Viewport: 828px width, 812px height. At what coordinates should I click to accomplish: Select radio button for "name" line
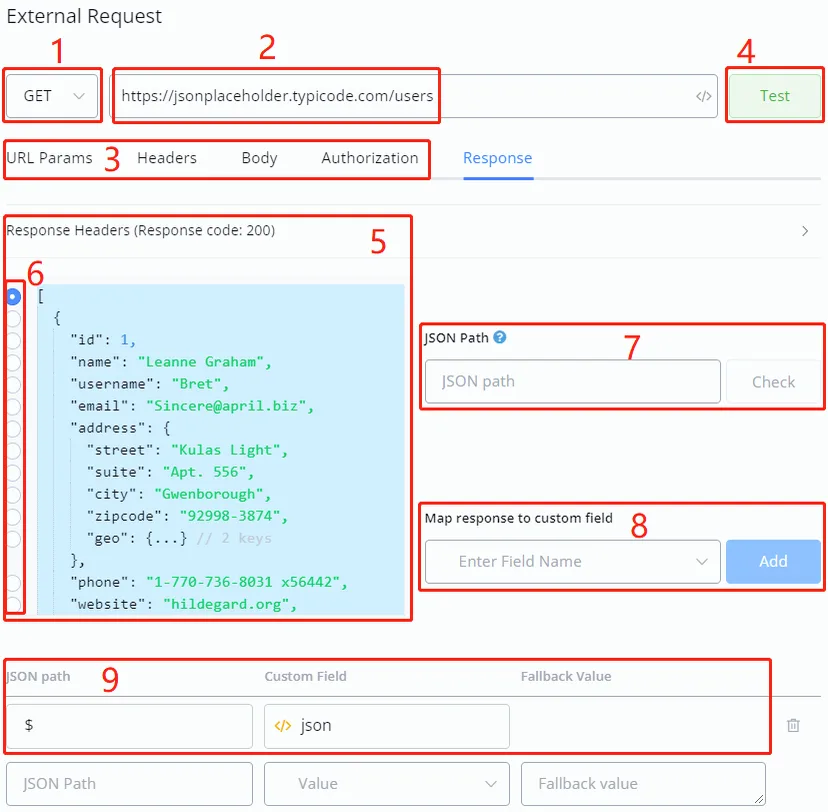click(x=13, y=363)
